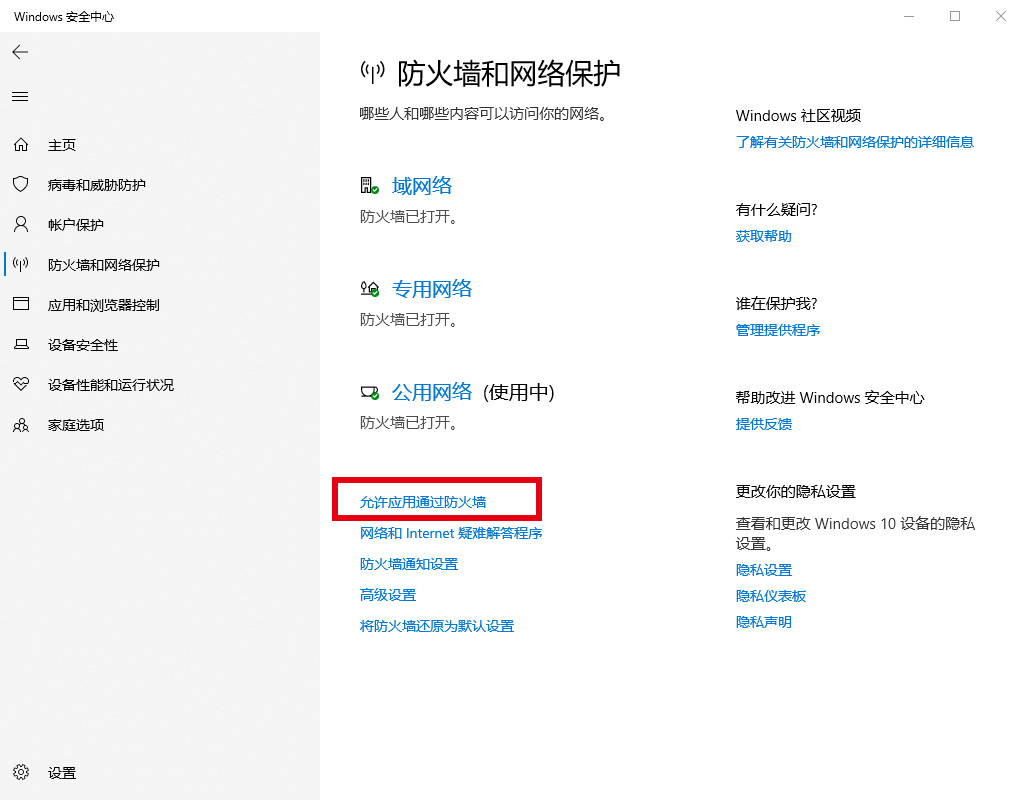The image size is (1024, 800).
Task: Open 家庭选项 section
Action: (76, 425)
